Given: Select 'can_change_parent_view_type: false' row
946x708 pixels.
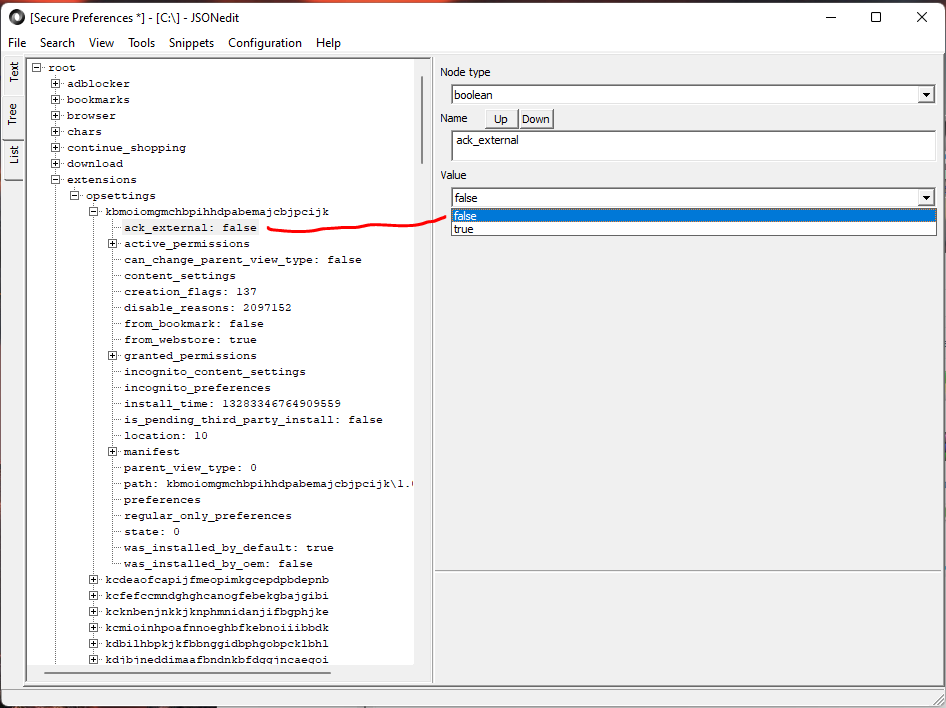Looking at the screenshot, I should click(x=243, y=259).
